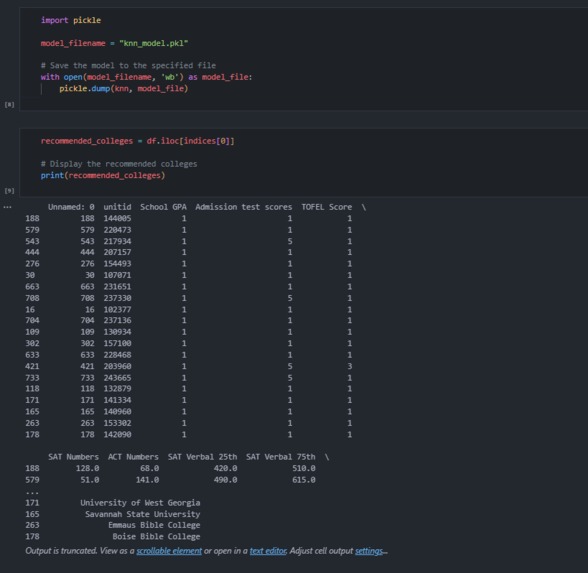Image resolution: width=588 pixels, height=573 pixels.
Task: Click SAT Numbers value 128.0
Action: tap(87, 468)
